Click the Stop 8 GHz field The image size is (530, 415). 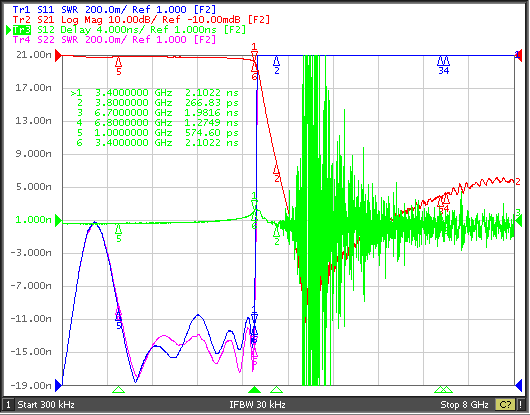click(x=464, y=405)
